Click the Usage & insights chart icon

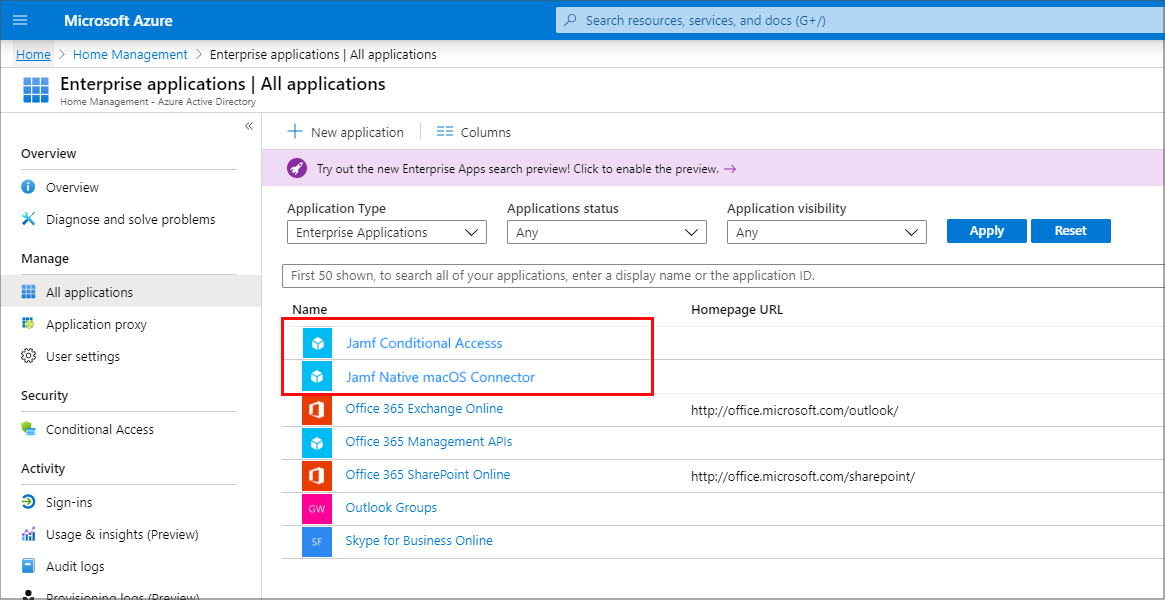(x=28, y=534)
